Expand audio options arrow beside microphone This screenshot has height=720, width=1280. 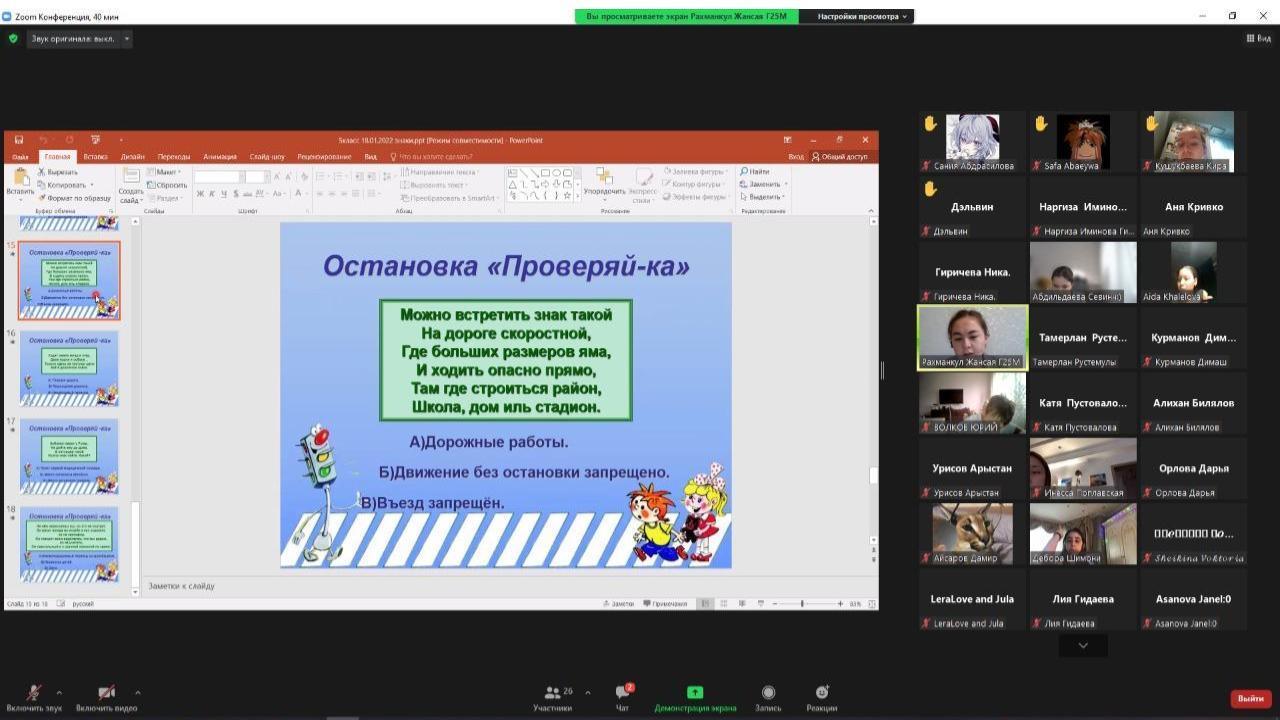click(x=59, y=692)
